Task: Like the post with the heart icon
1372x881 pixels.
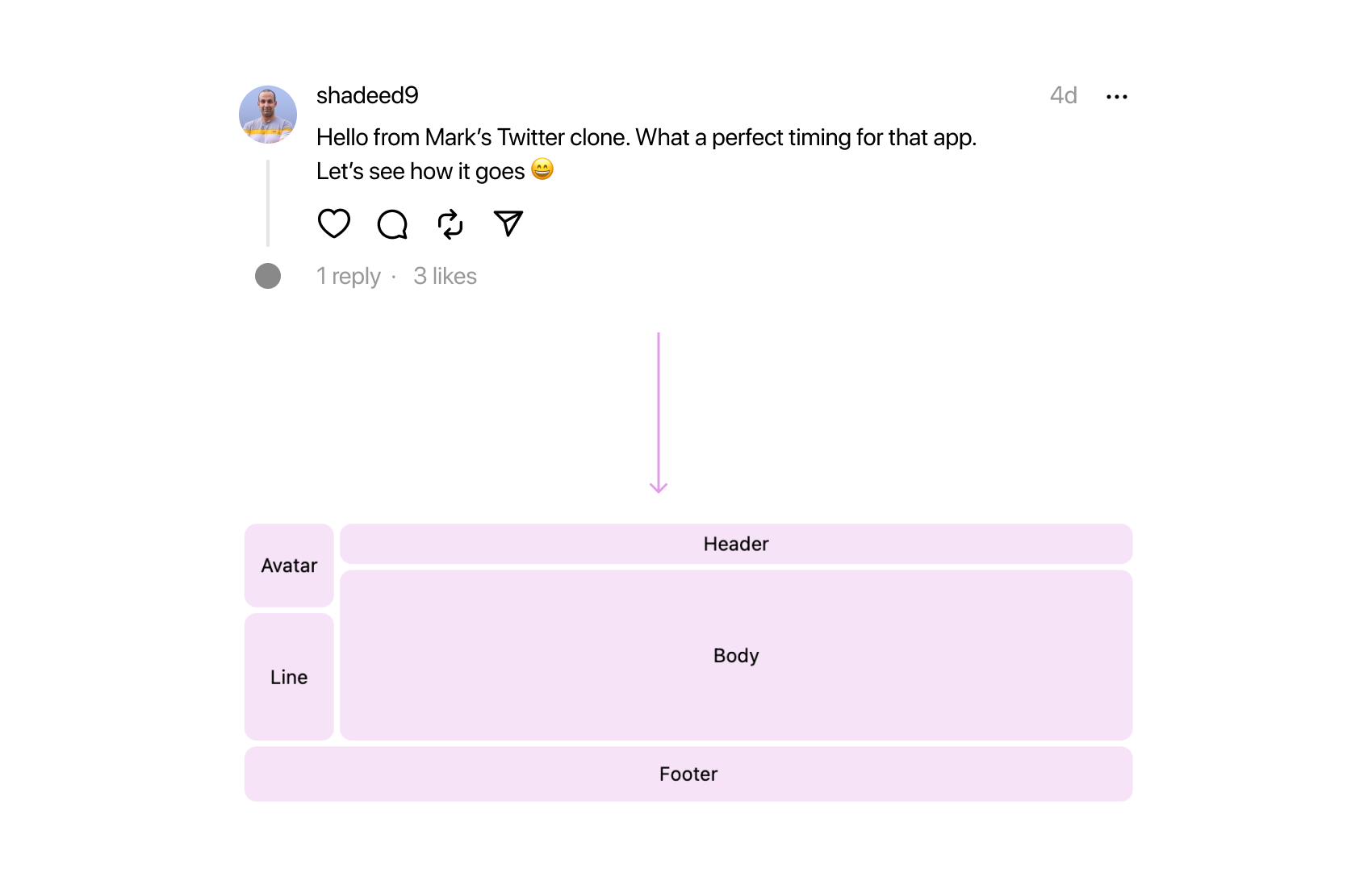Action: pyautogui.click(x=333, y=223)
